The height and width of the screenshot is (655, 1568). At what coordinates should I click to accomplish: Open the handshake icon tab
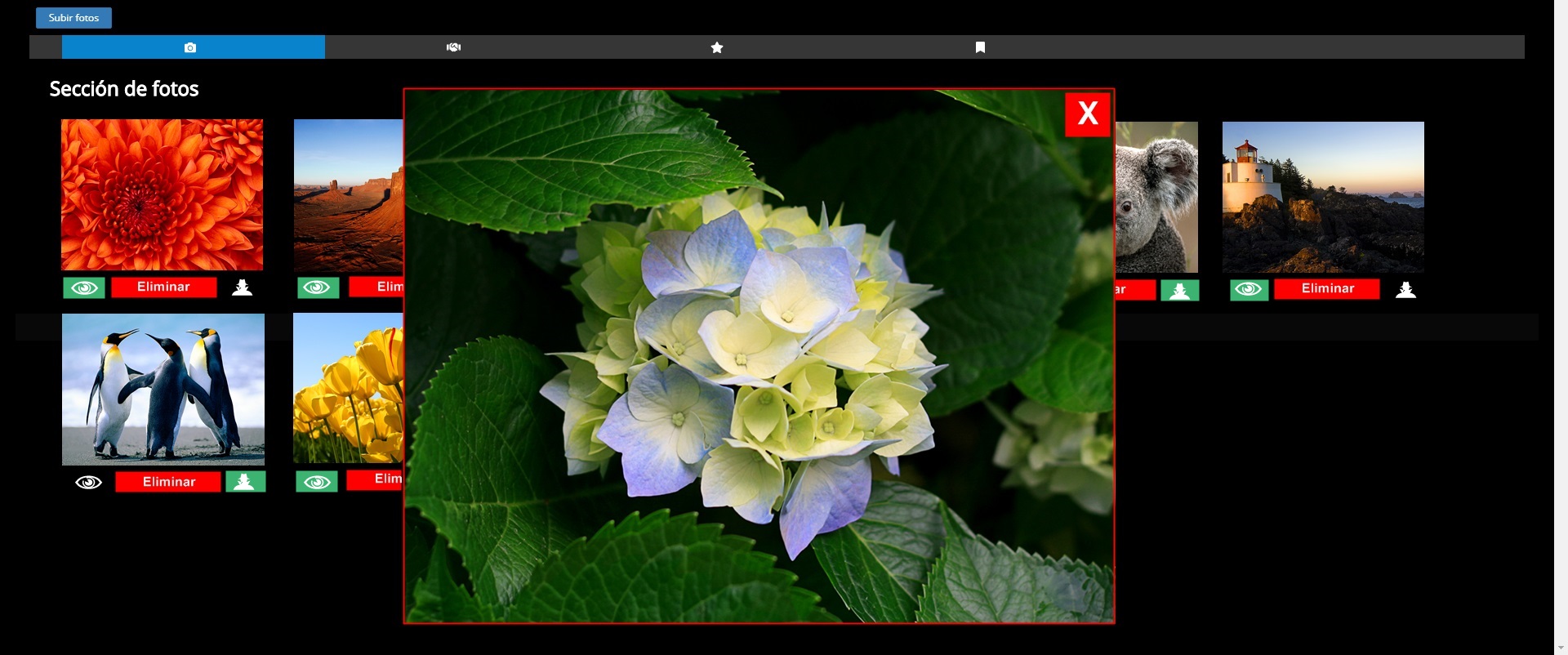453,47
